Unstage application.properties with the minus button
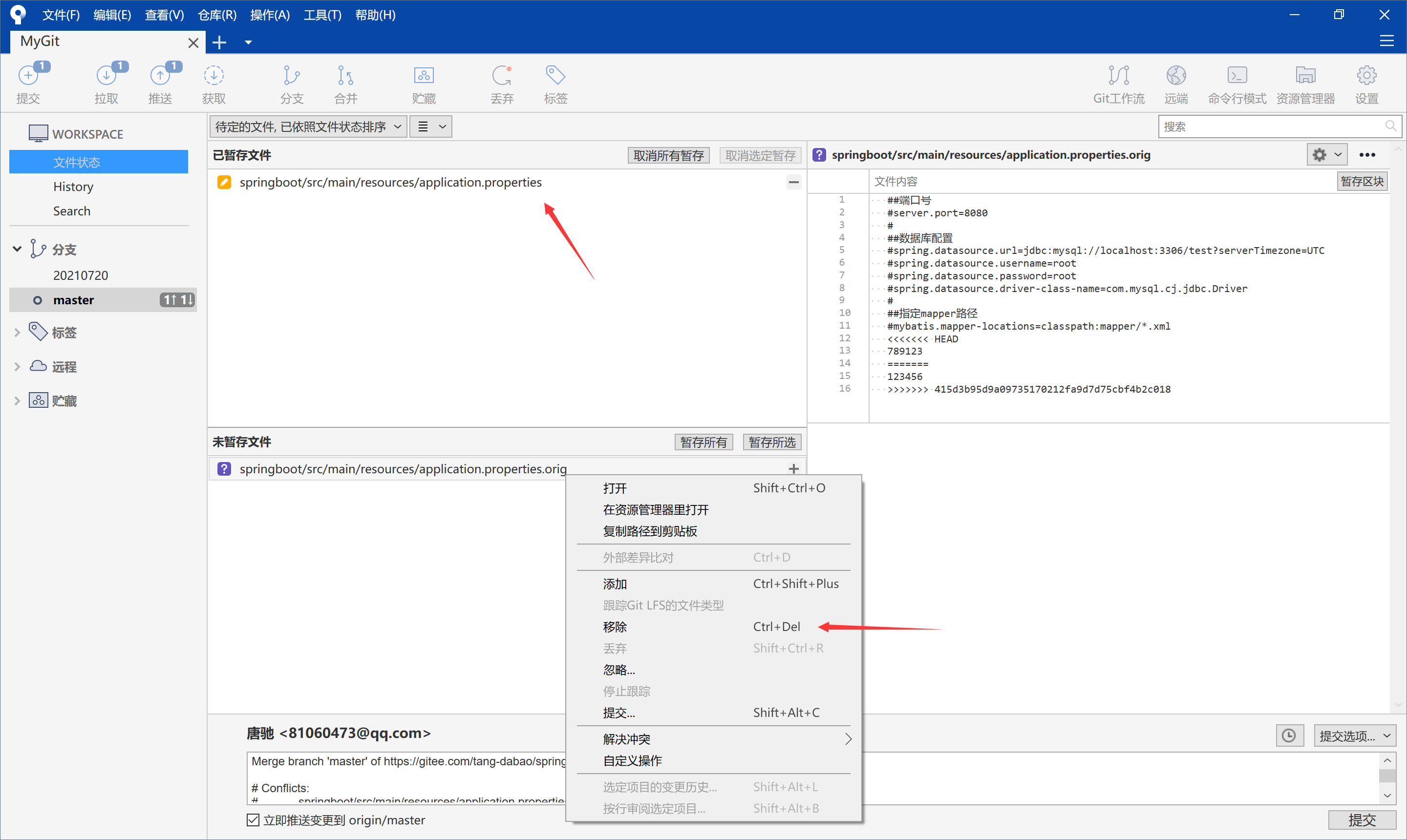 793,182
